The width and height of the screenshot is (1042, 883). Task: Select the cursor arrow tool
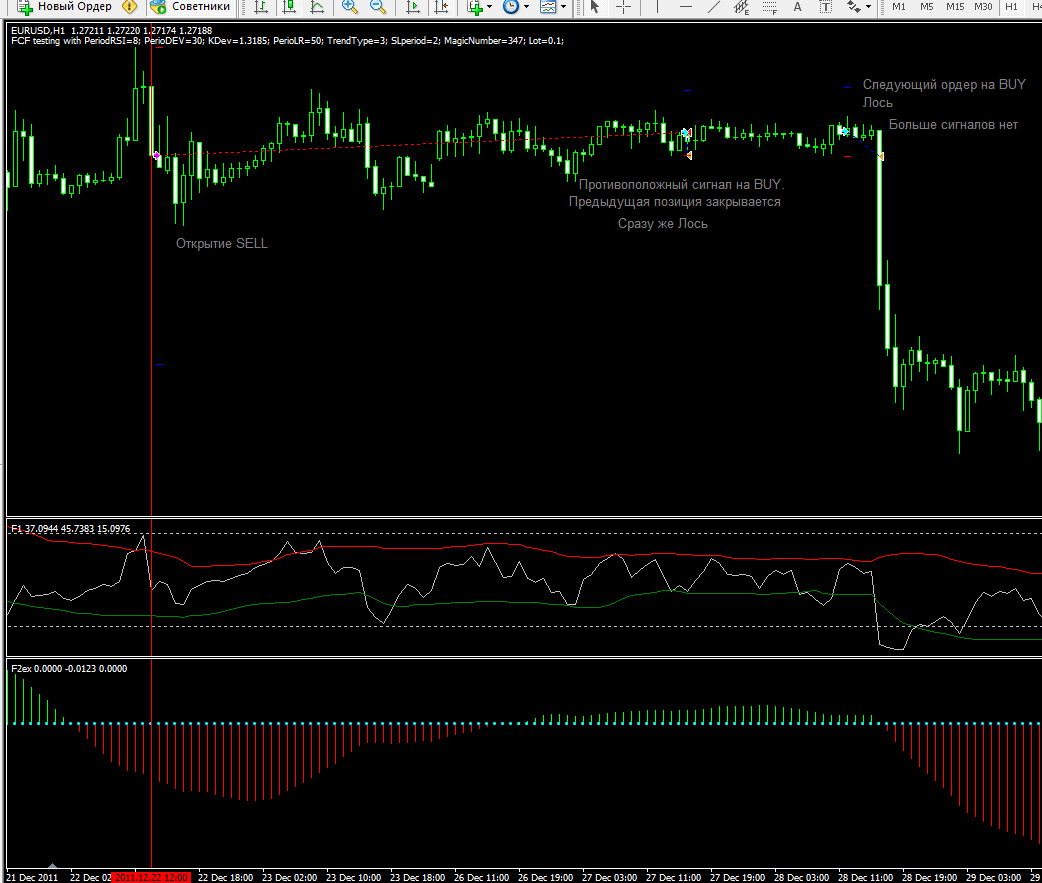click(595, 7)
